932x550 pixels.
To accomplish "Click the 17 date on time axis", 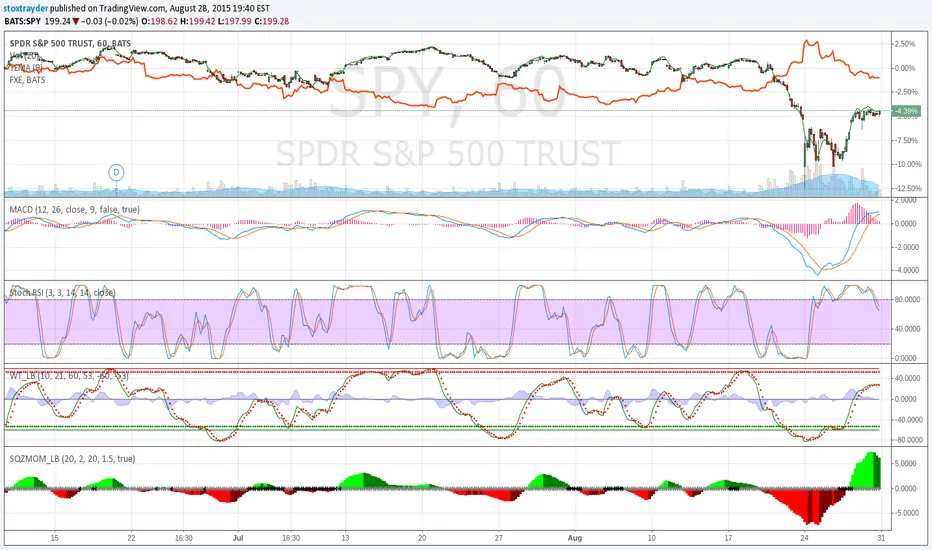I will coord(728,538).
